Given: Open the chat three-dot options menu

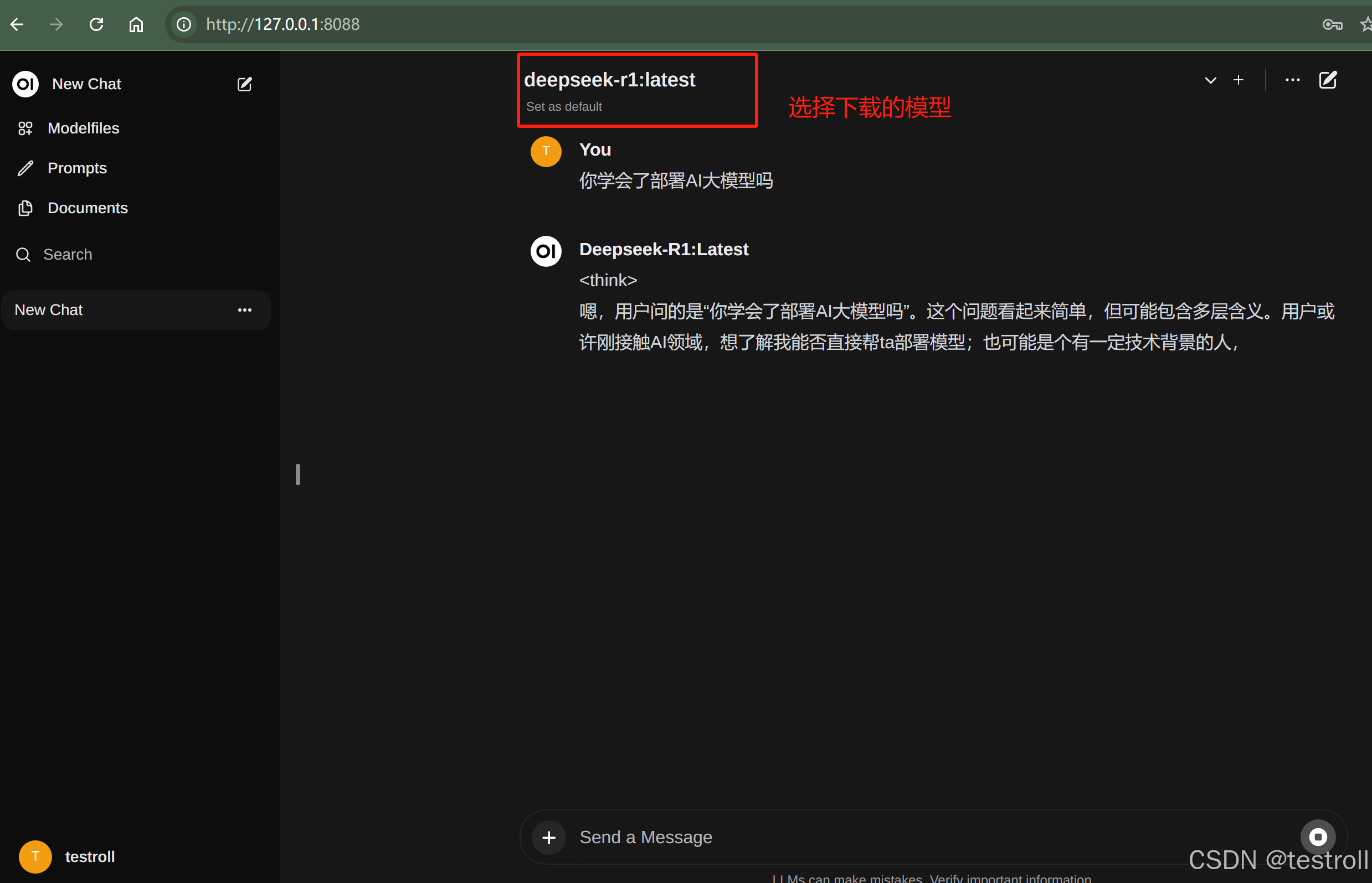Looking at the screenshot, I should pos(1292,80).
